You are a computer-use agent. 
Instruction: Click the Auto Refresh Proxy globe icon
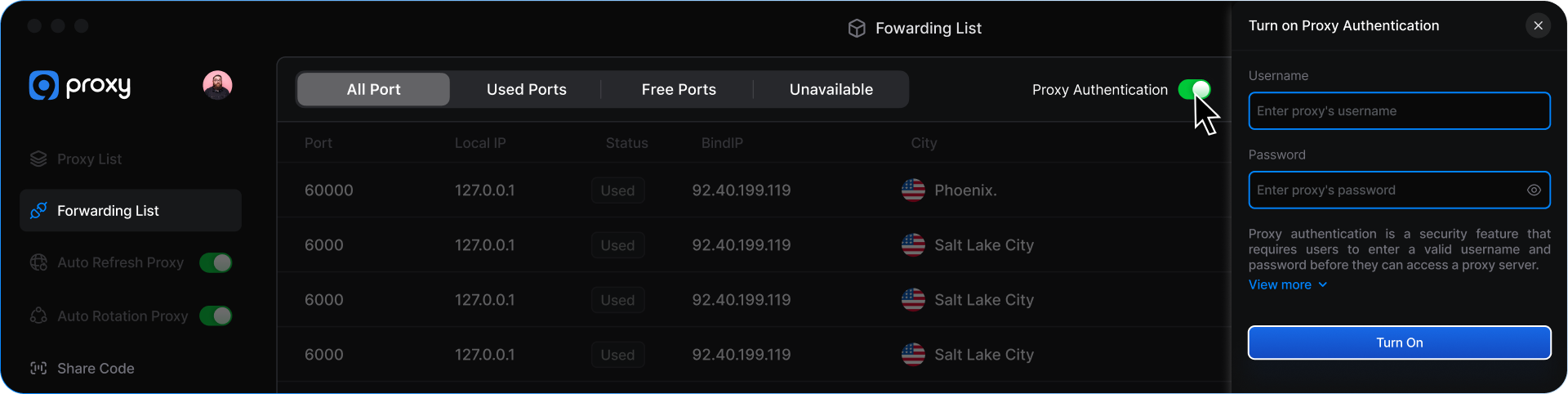[38, 262]
